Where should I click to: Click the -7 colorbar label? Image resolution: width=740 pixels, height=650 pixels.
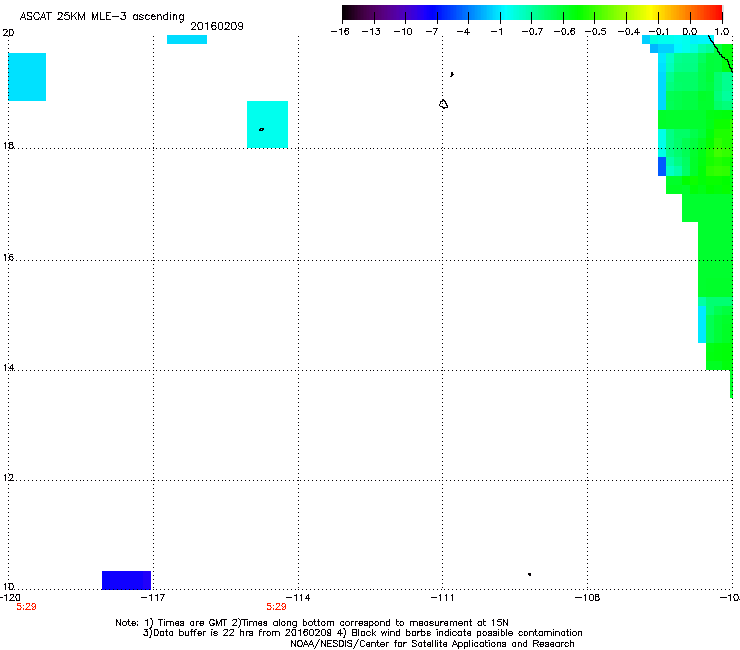432,32
